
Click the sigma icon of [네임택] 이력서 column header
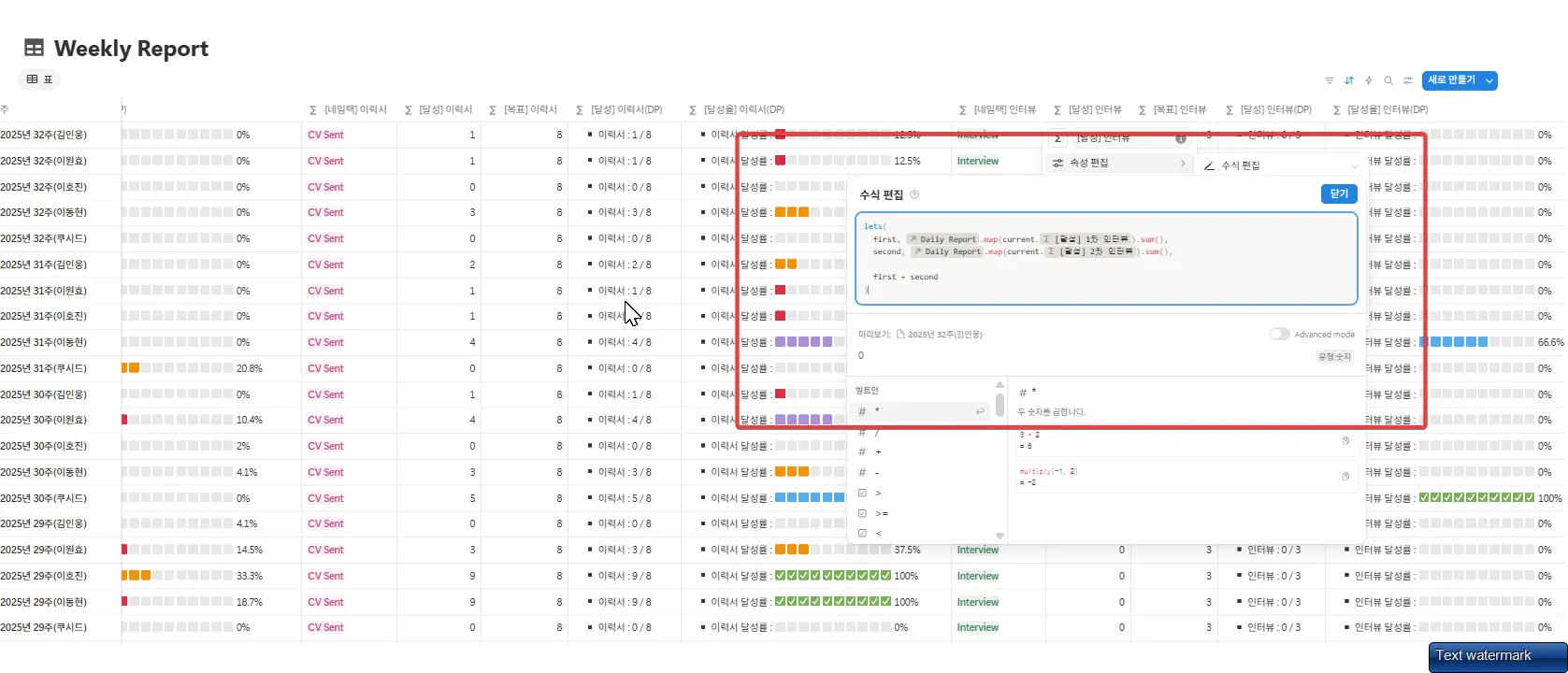(x=313, y=110)
